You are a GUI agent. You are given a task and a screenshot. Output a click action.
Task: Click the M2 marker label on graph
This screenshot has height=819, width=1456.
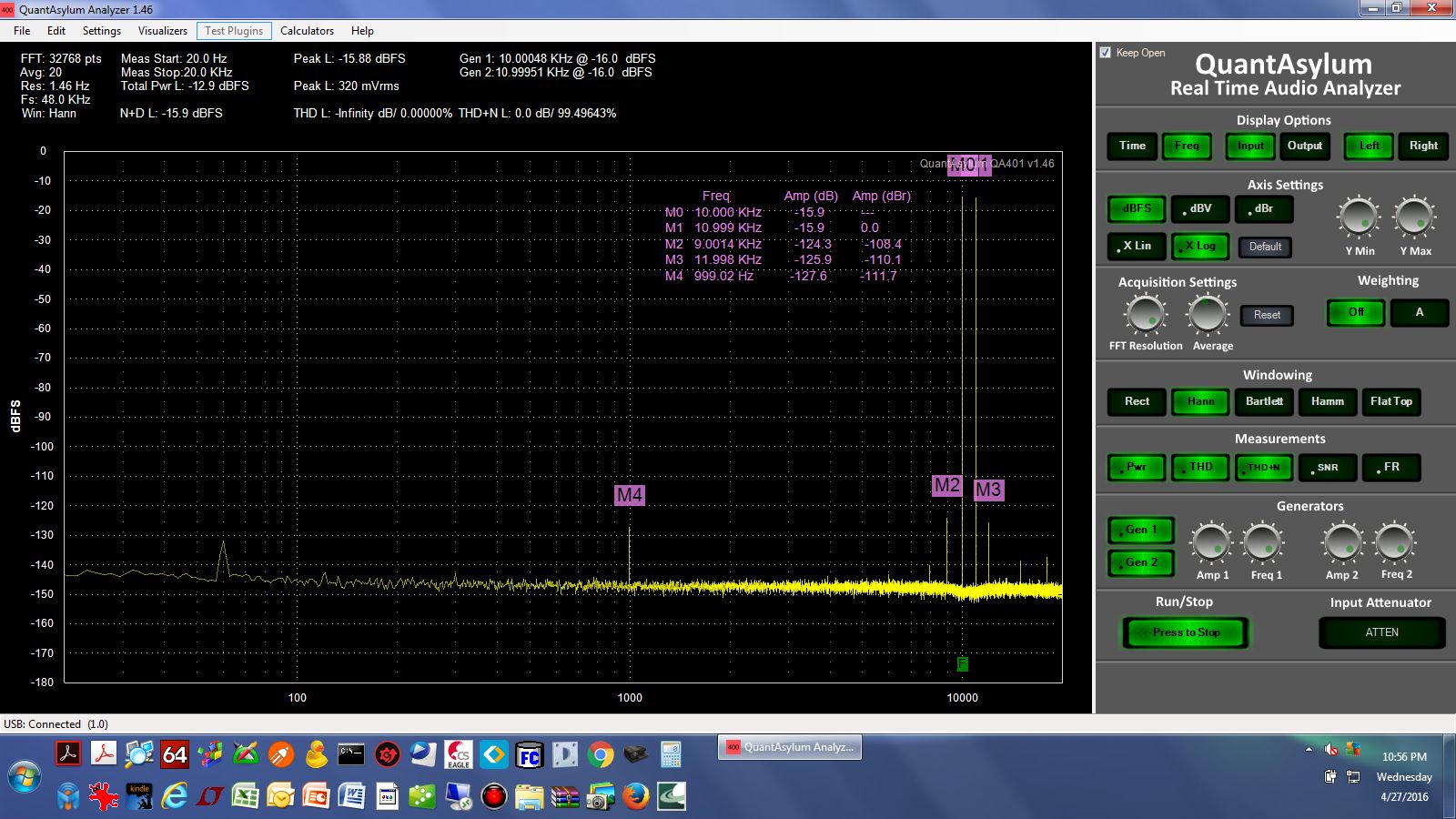(x=946, y=485)
